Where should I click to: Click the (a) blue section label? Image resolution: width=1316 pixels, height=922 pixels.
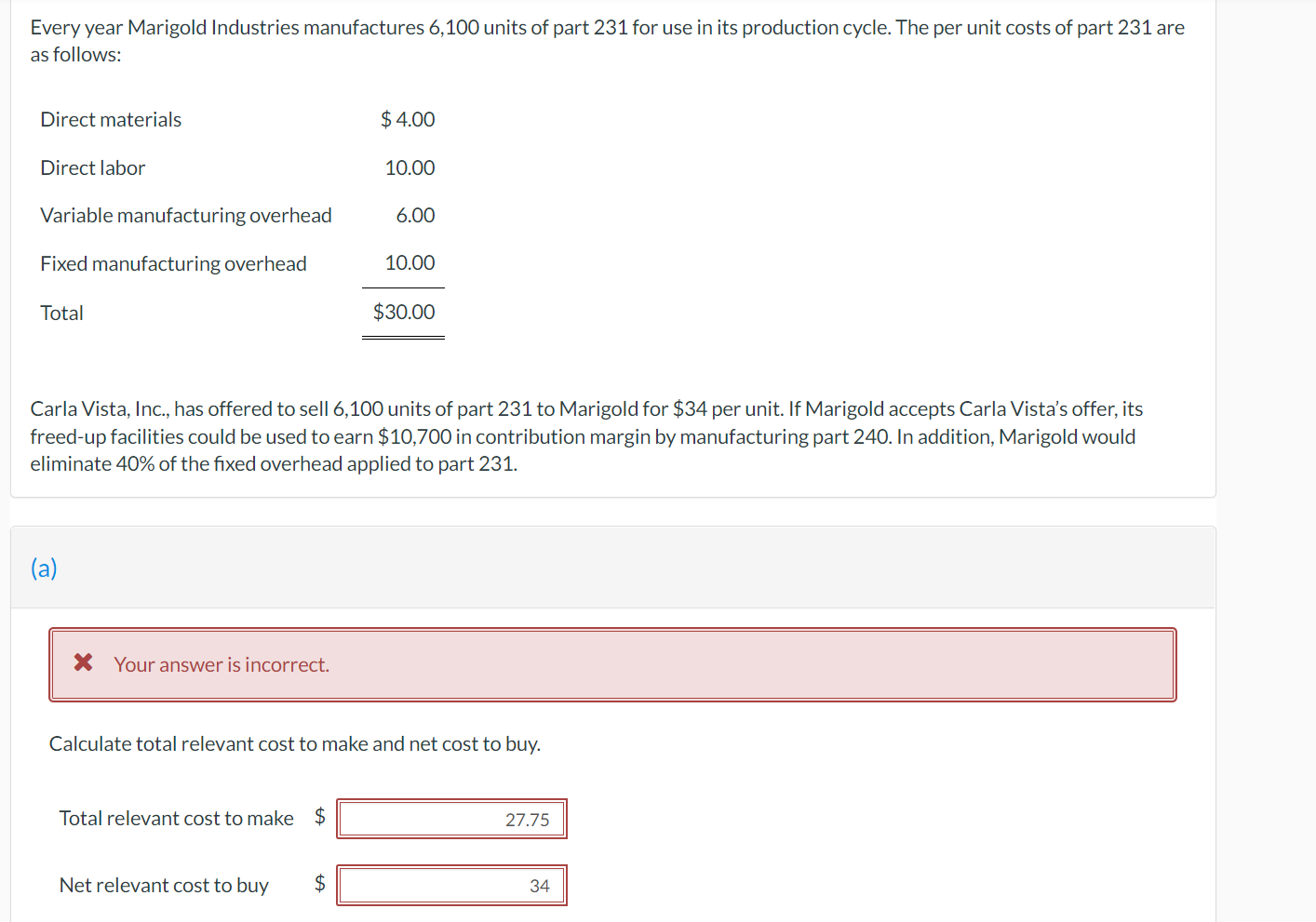43,568
